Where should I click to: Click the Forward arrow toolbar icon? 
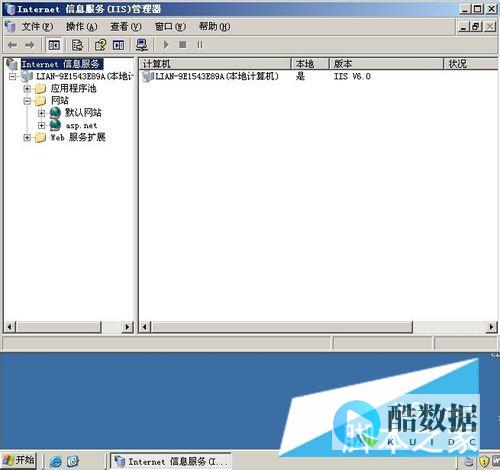pyautogui.click(x=30, y=45)
